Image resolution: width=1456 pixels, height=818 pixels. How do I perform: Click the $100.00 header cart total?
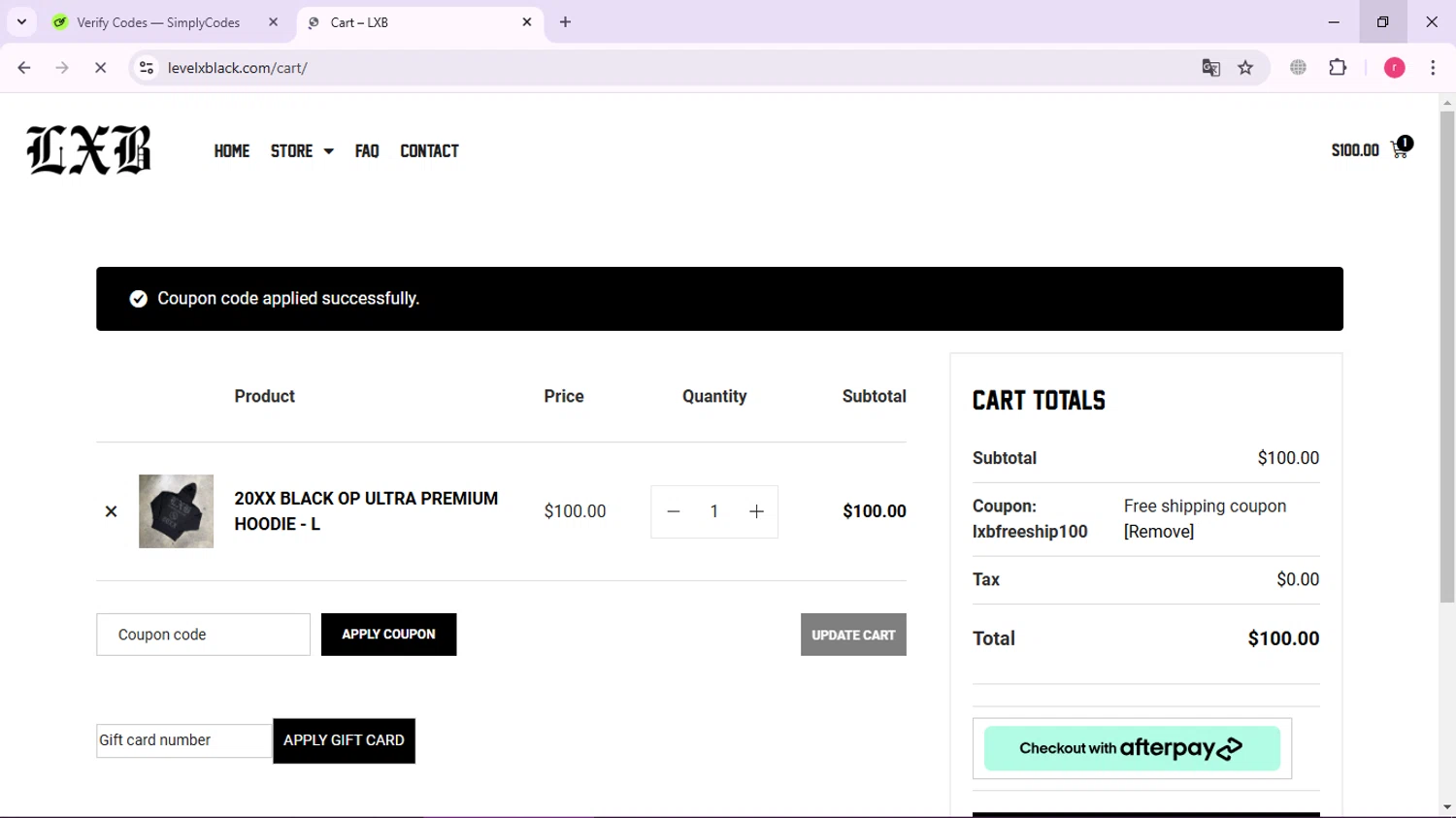[x=1355, y=150]
